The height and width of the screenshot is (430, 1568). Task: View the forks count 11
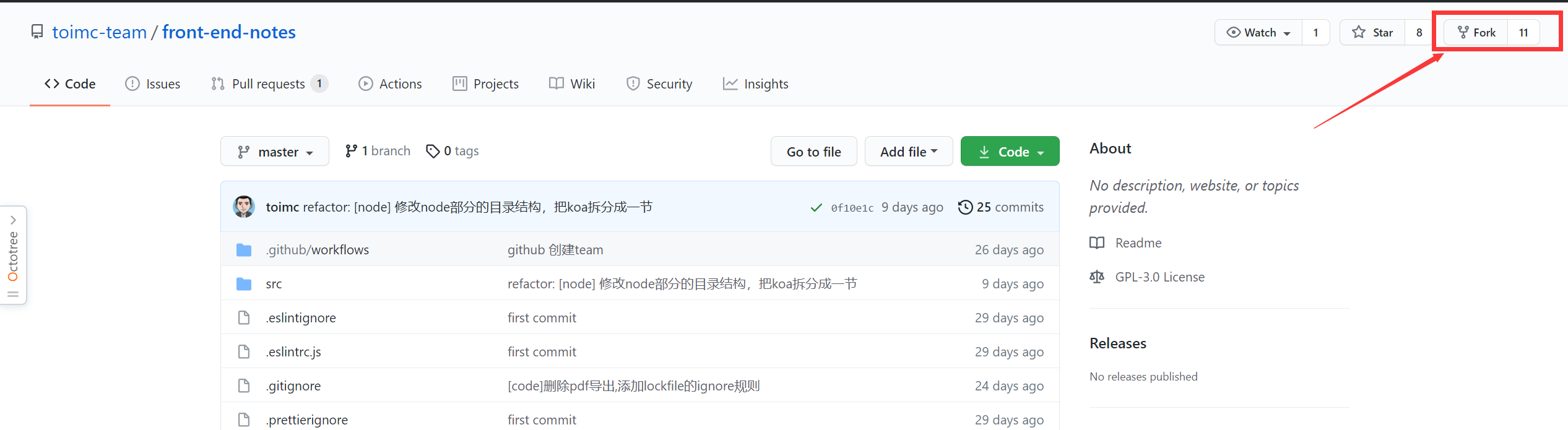pos(1523,32)
